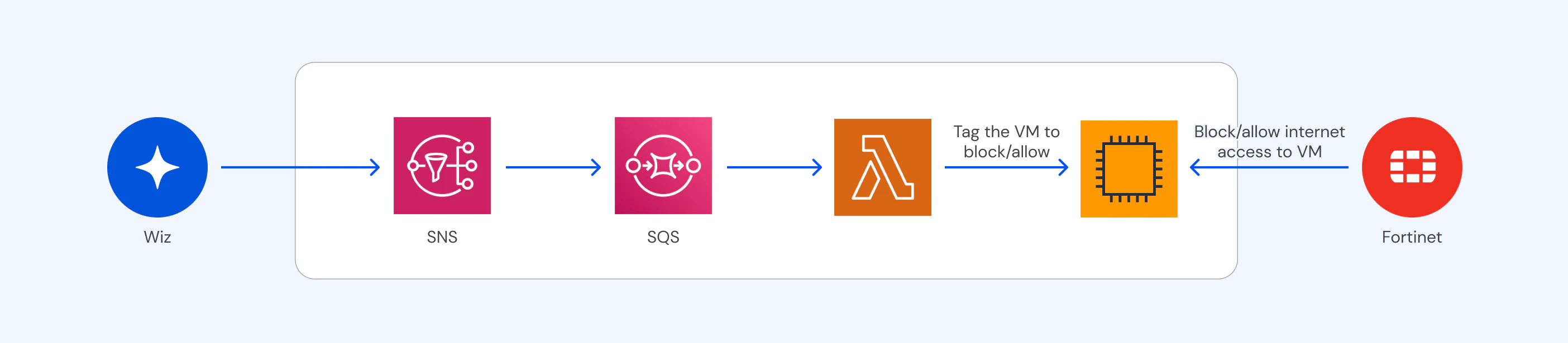The width and height of the screenshot is (1568, 343).
Task: Click "Block/allow internet access to VM" text
Action: click(1269, 142)
